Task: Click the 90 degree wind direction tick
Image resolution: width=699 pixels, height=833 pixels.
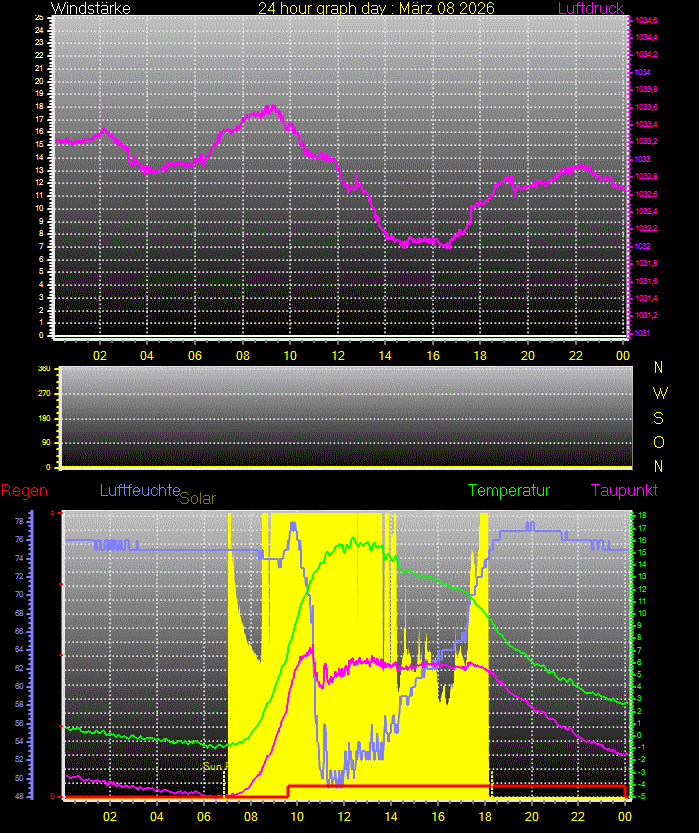Action: (x=45, y=443)
